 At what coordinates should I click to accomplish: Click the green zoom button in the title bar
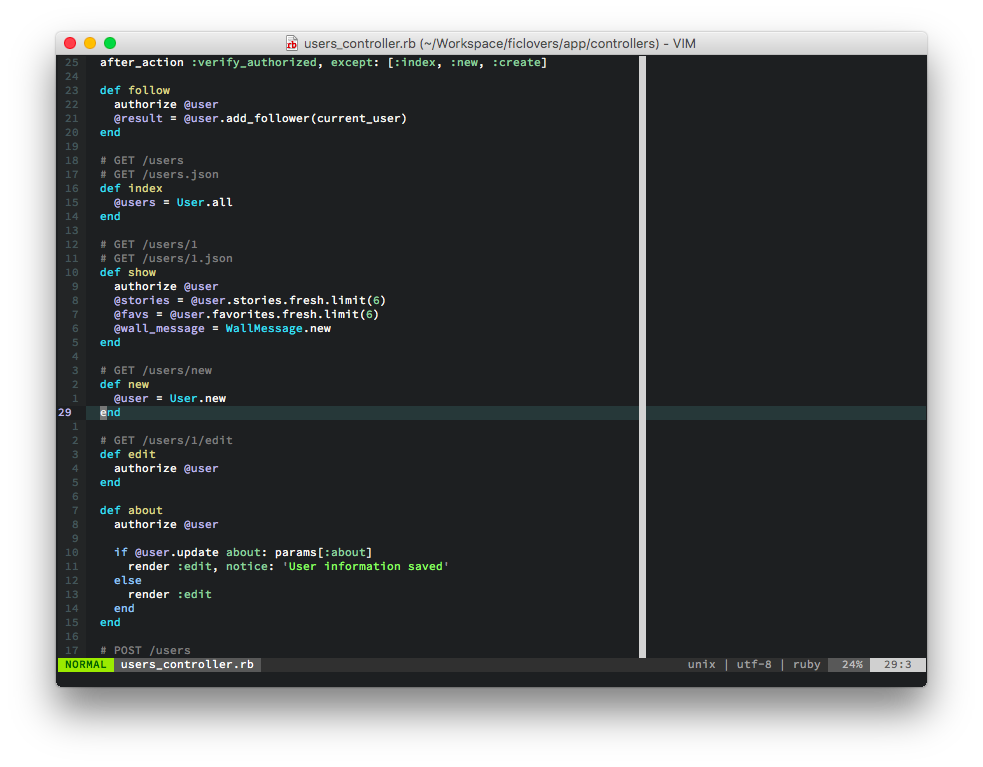pos(109,43)
